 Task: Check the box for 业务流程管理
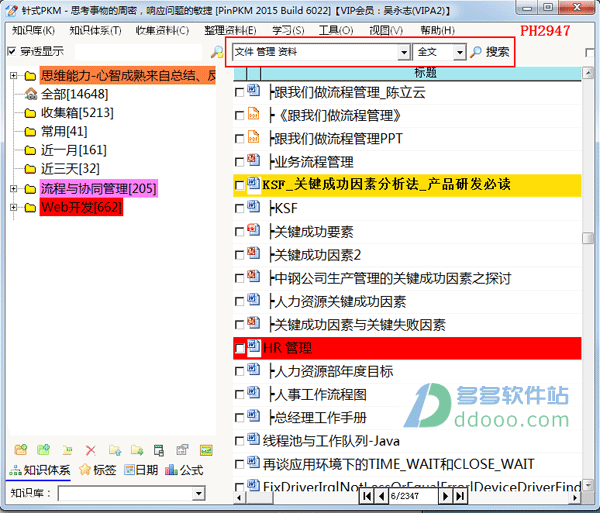click(239, 162)
